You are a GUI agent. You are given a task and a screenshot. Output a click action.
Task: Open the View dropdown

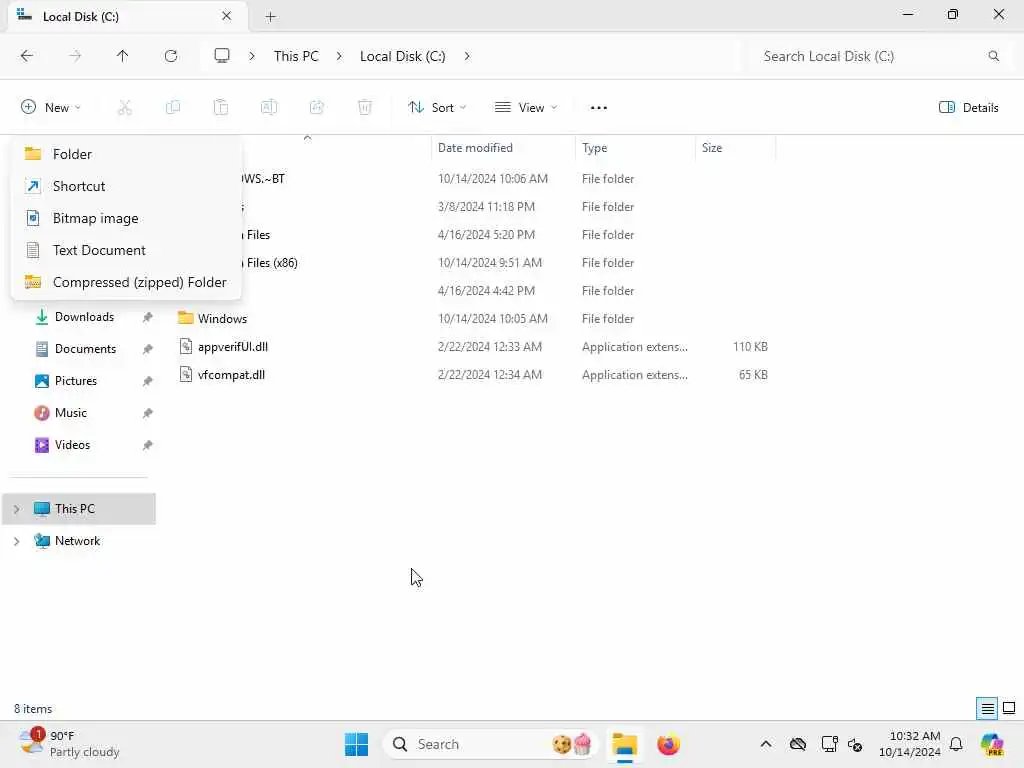526,108
